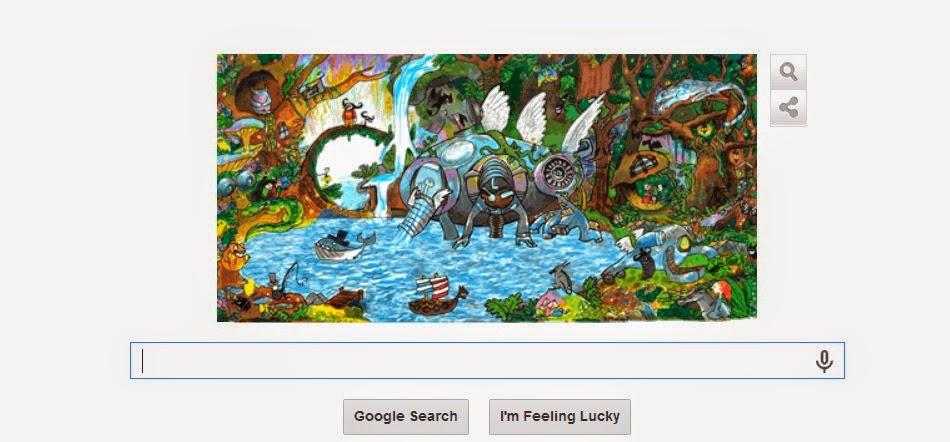Start voice search with the microphone icon
Viewport: 950px width, 442px height.
[x=823, y=361]
